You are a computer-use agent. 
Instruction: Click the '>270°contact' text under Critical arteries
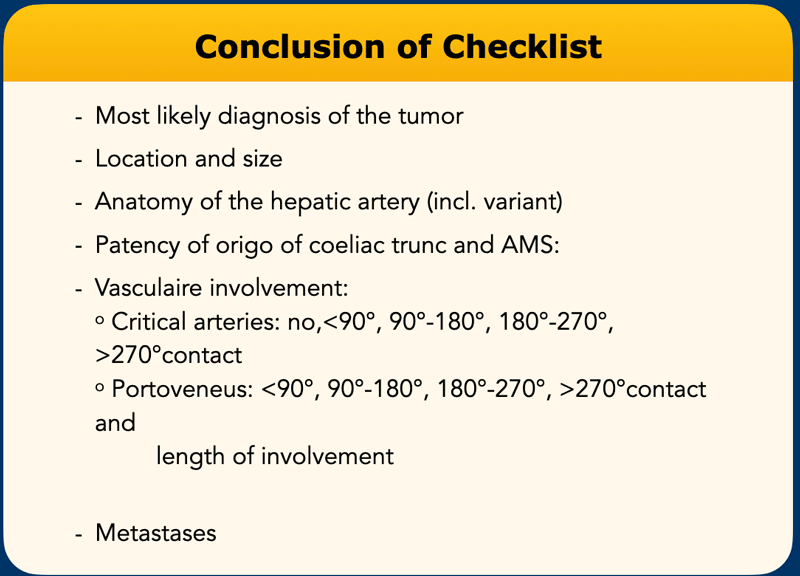coord(169,356)
